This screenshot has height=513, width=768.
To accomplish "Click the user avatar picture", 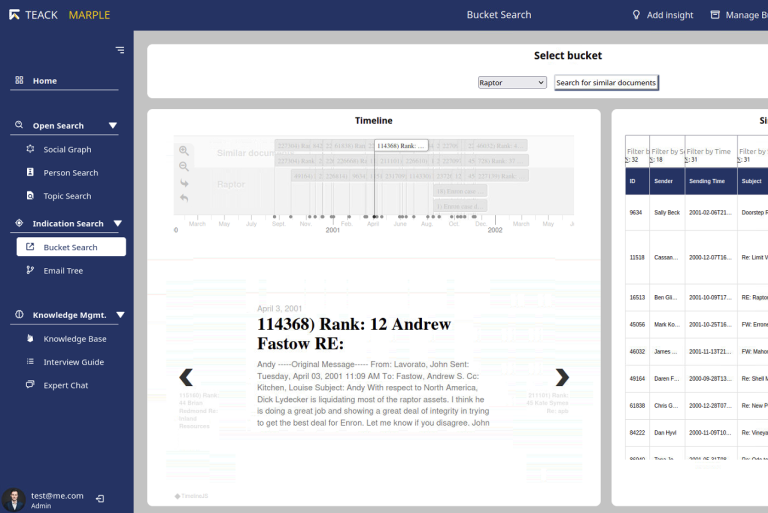I will (14, 500).
